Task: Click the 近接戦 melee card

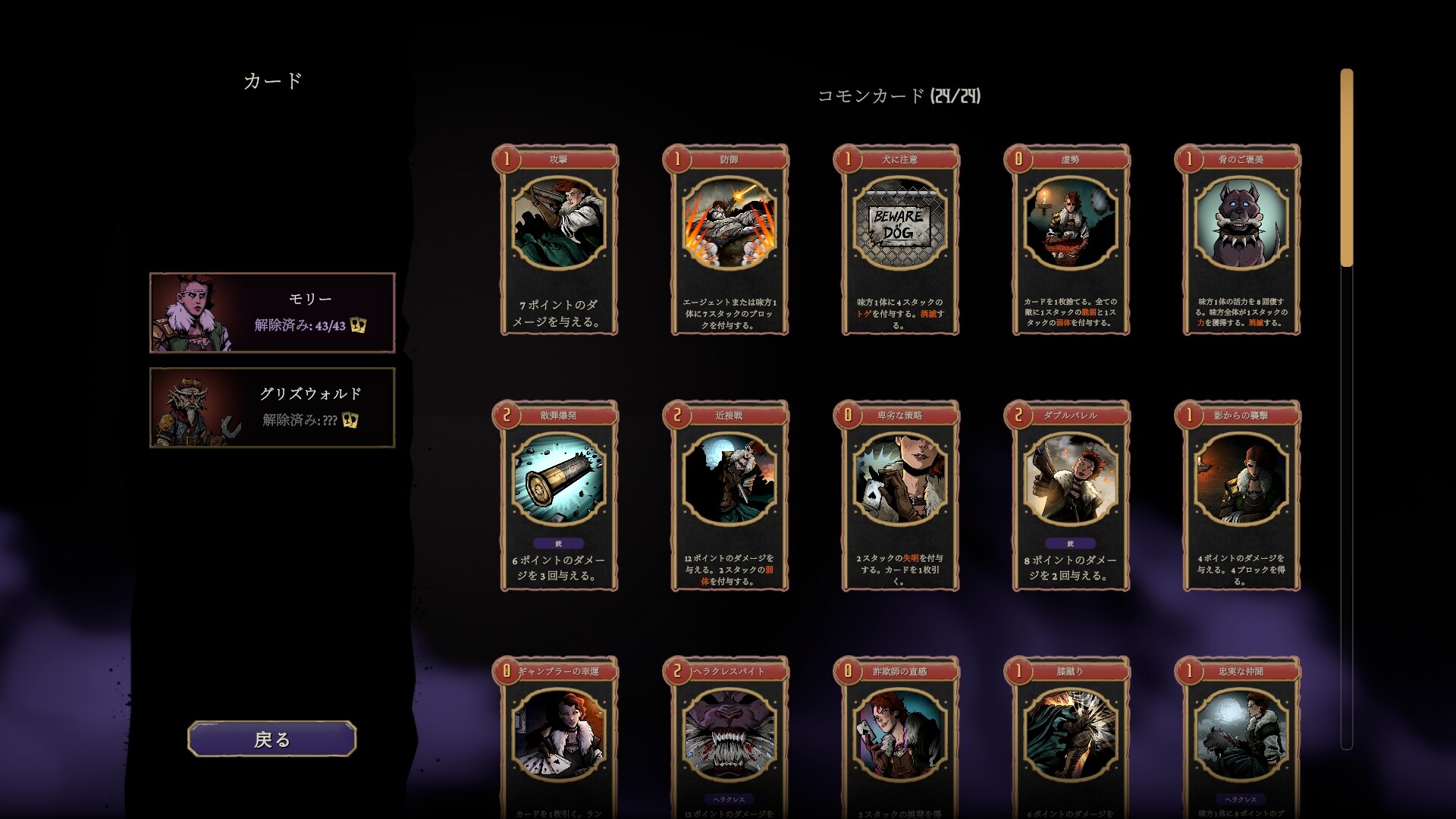Action: pyautogui.click(x=729, y=496)
